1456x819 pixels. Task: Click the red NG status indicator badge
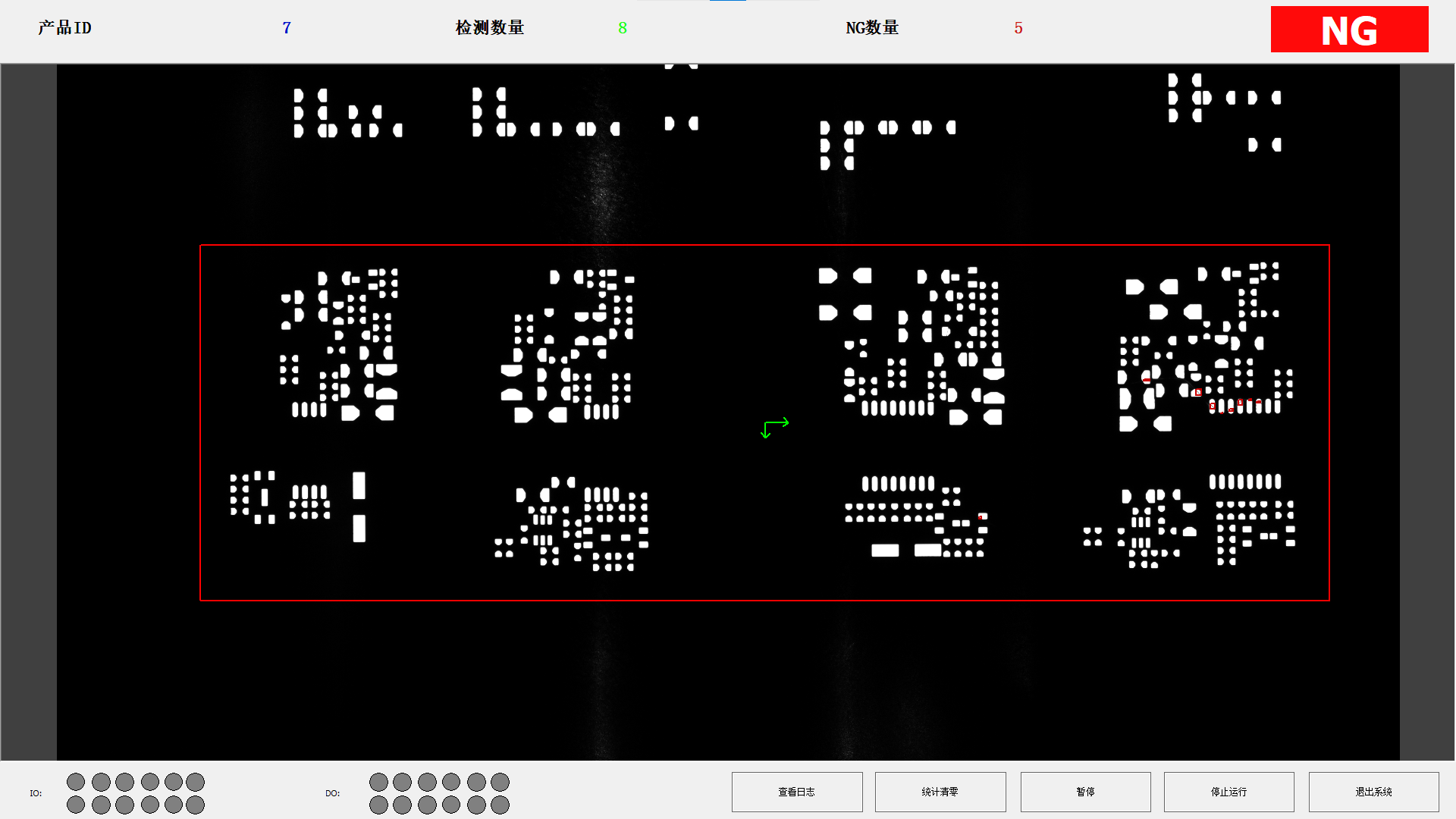tap(1348, 30)
